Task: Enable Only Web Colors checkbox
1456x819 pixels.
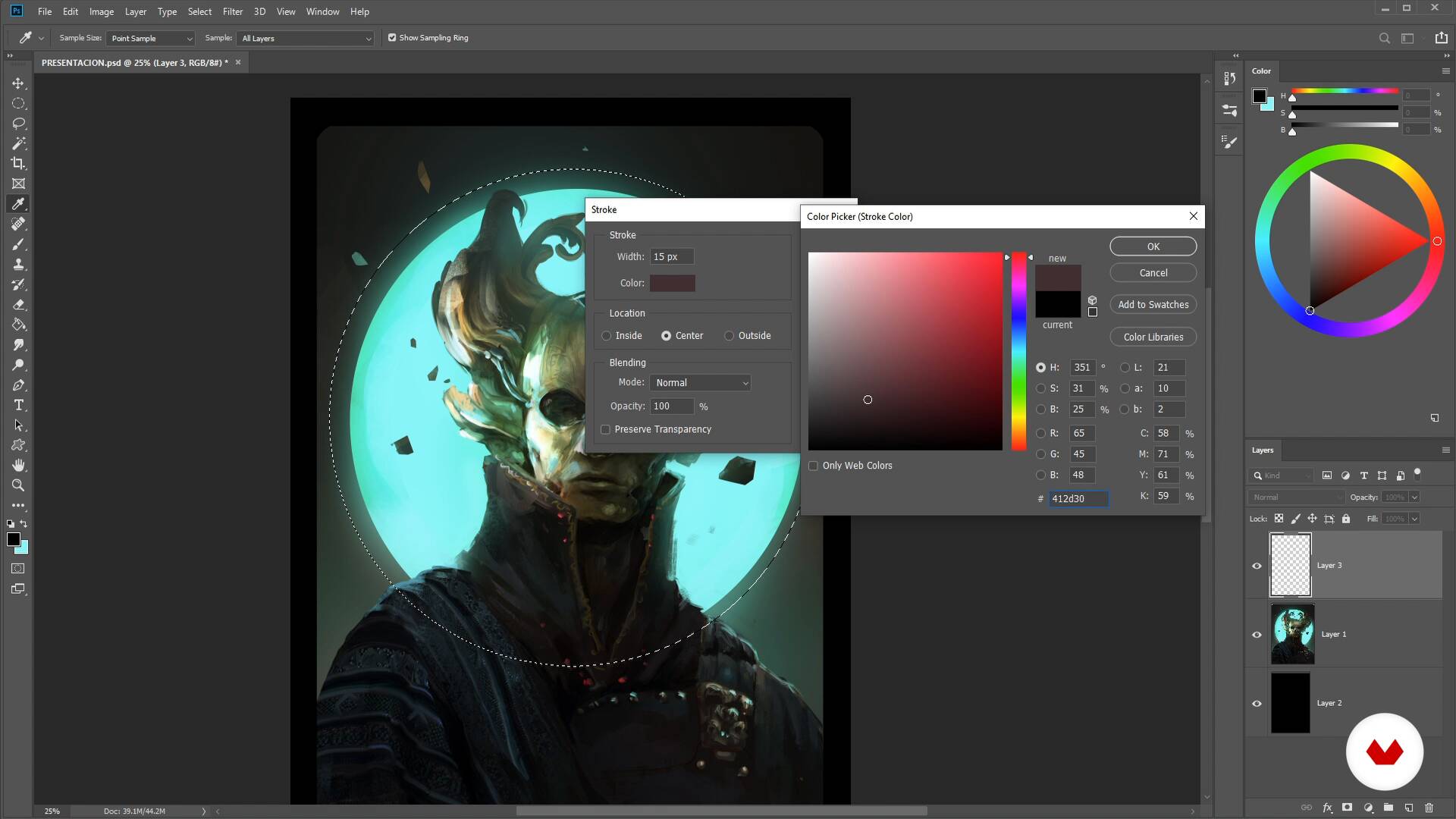Action: (813, 466)
